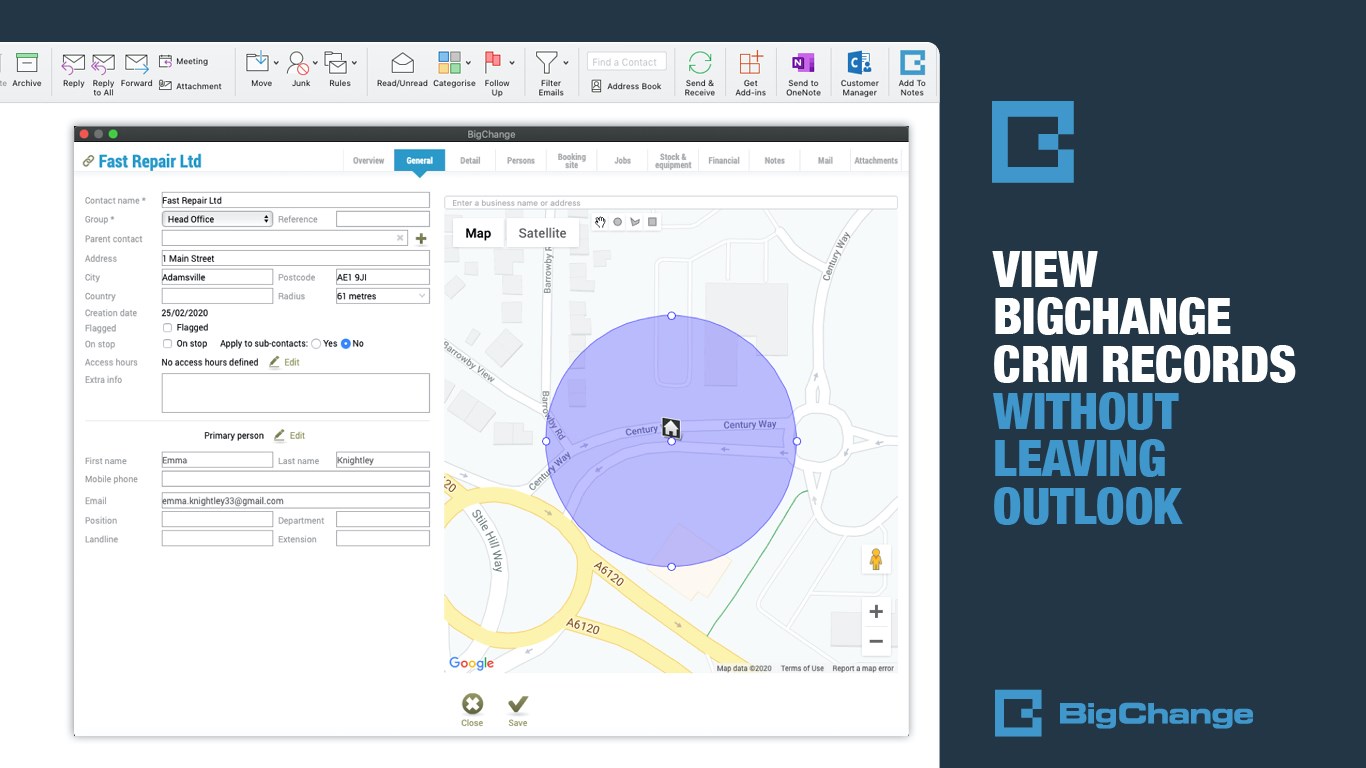
Task: Select No for Apply to sub-contacts
Action: (x=346, y=343)
